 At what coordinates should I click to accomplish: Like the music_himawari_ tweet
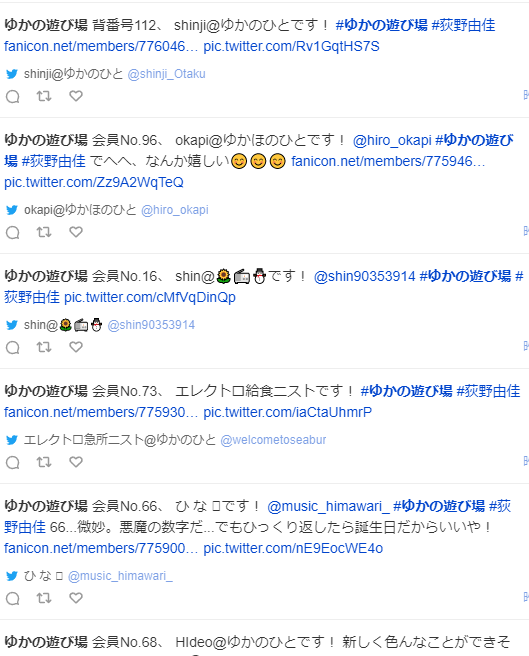pyautogui.click(x=76, y=598)
